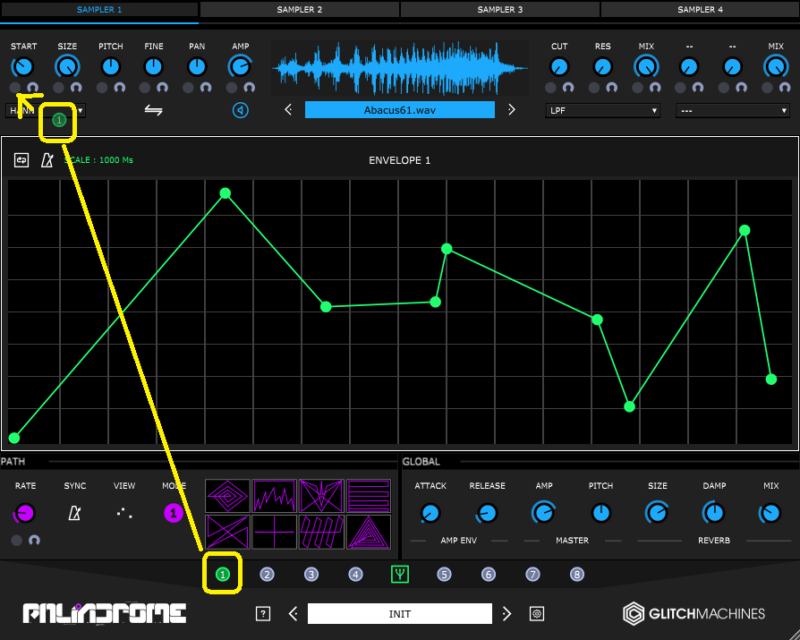Click the settings icon beside preset arrows

point(537,614)
